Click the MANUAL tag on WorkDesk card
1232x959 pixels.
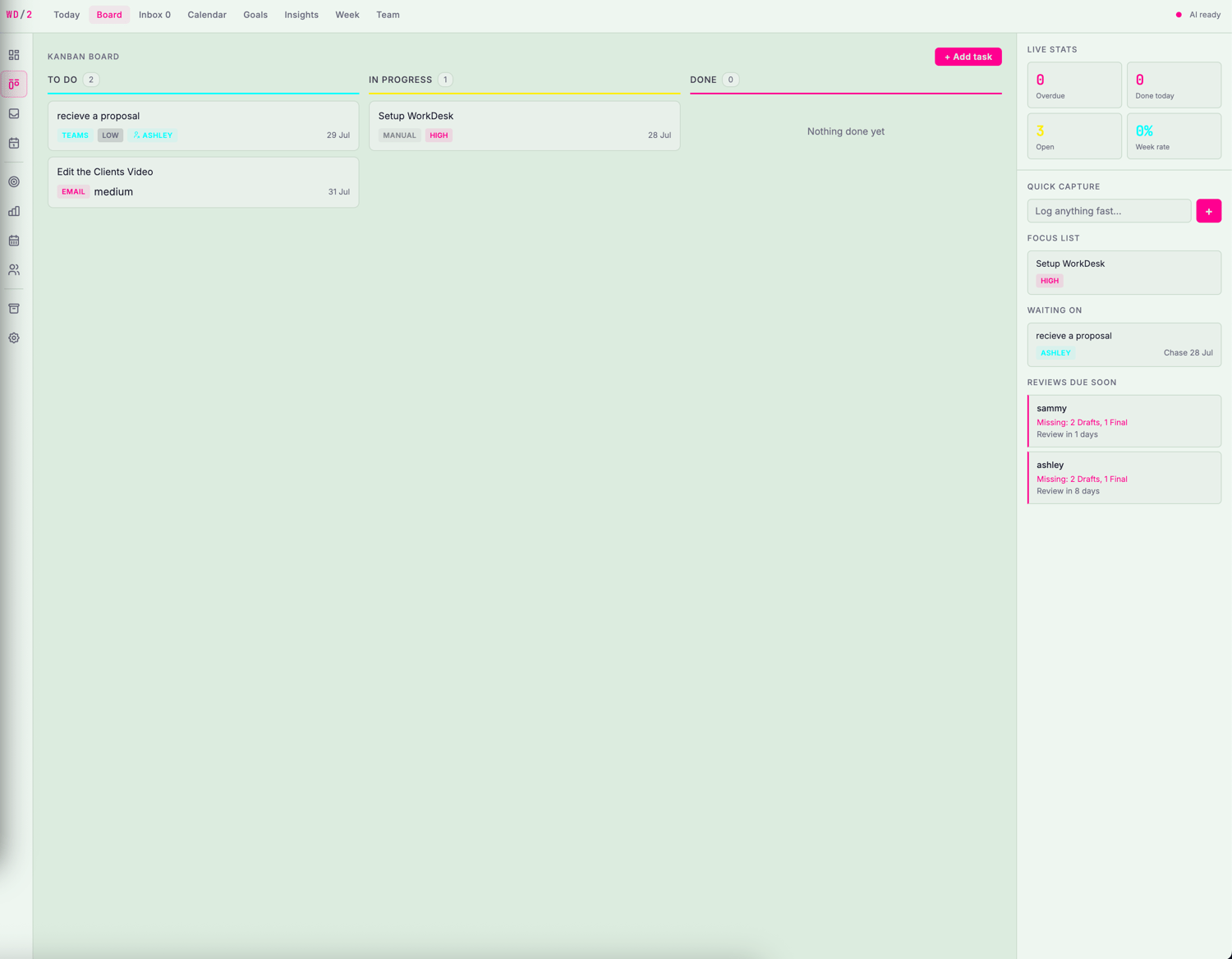399,135
